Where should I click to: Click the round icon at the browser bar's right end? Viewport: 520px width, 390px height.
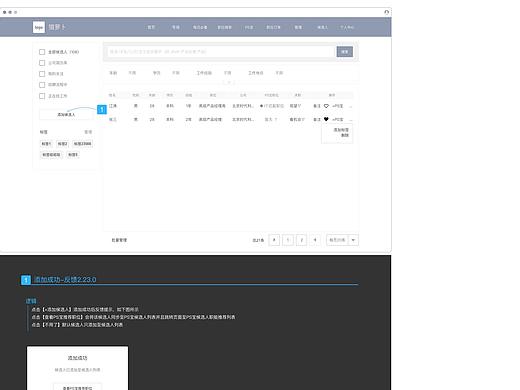tap(386, 12)
